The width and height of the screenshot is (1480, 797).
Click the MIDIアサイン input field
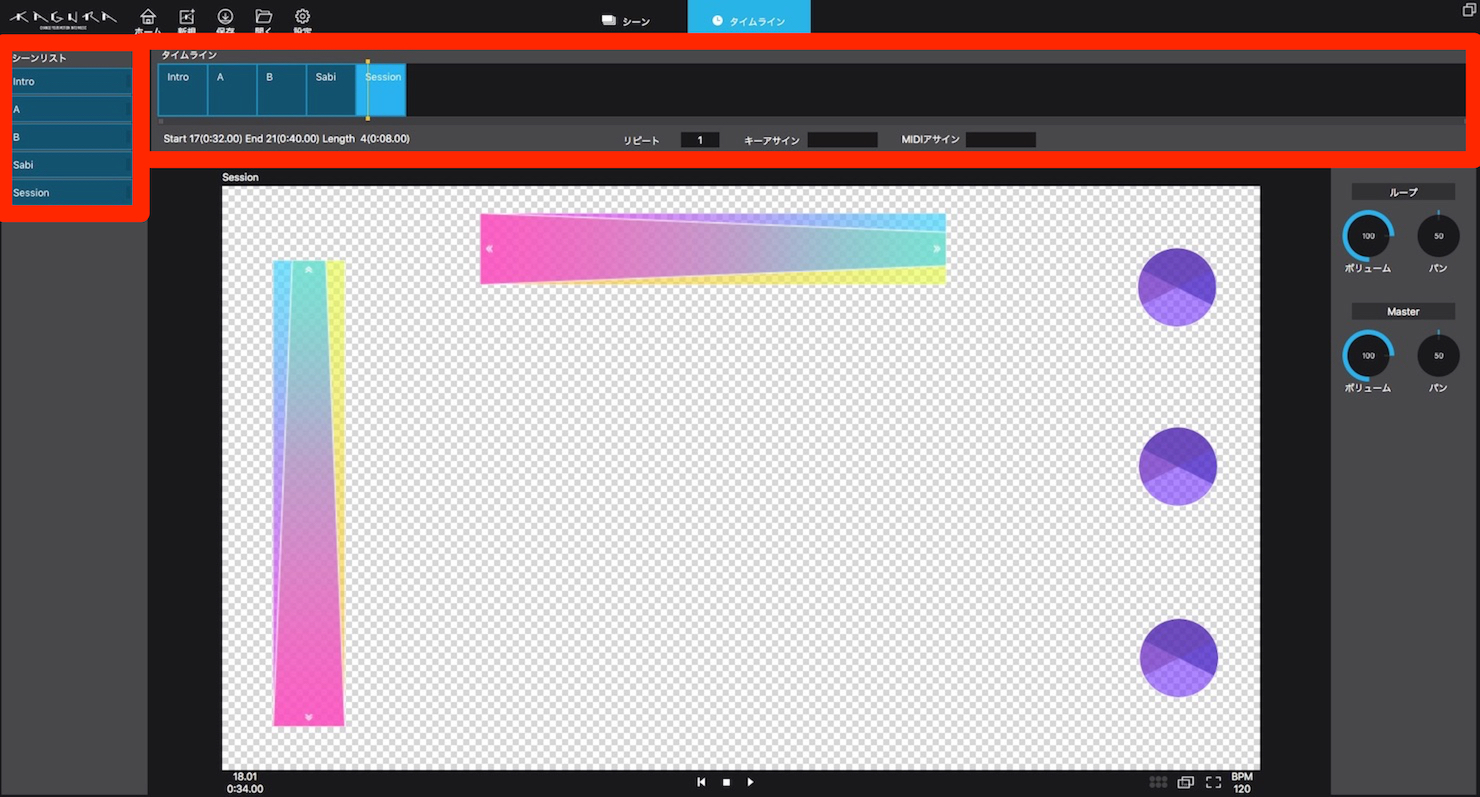point(1001,140)
